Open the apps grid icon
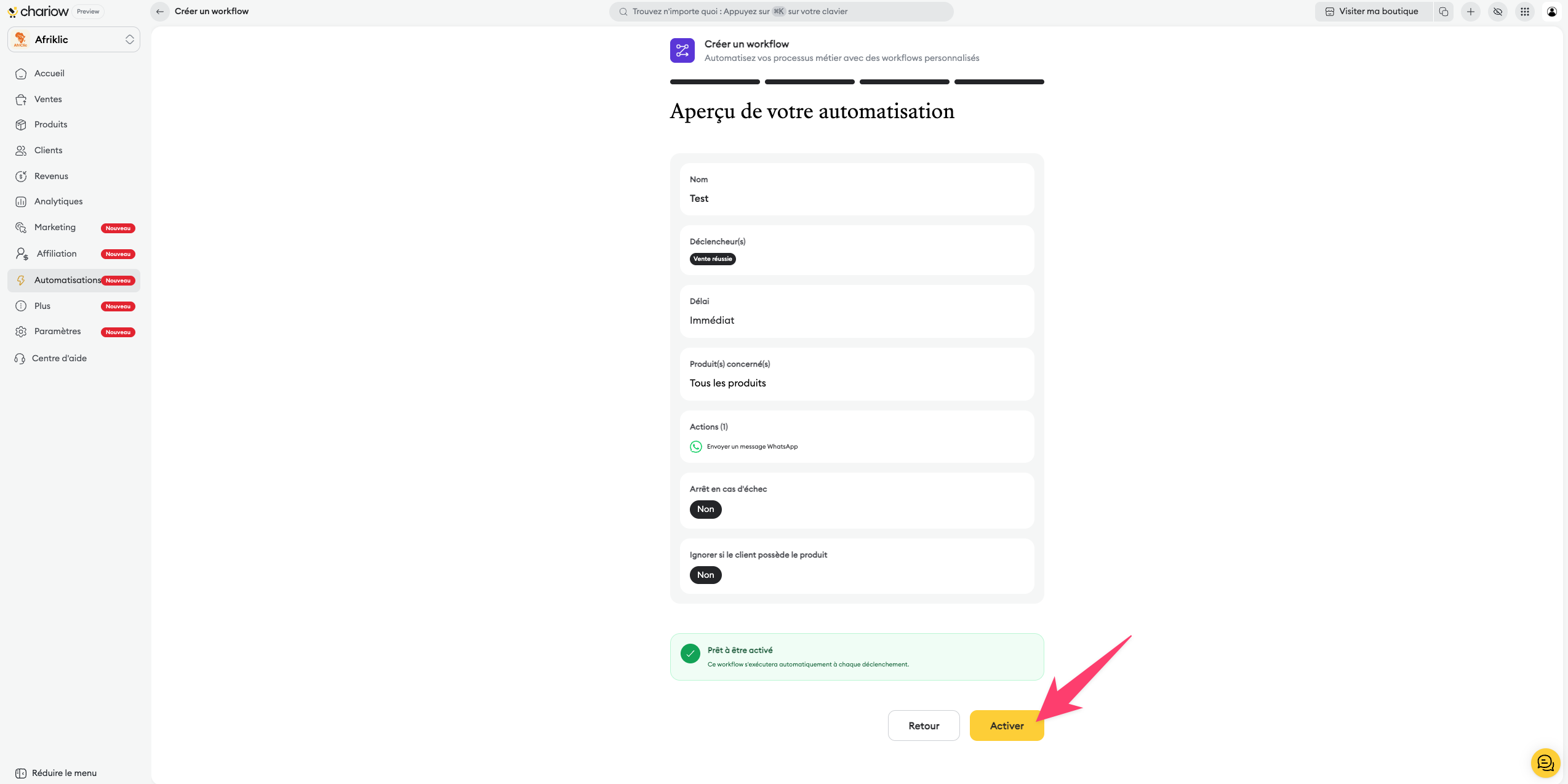This screenshot has width=1568, height=784. click(1525, 12)
